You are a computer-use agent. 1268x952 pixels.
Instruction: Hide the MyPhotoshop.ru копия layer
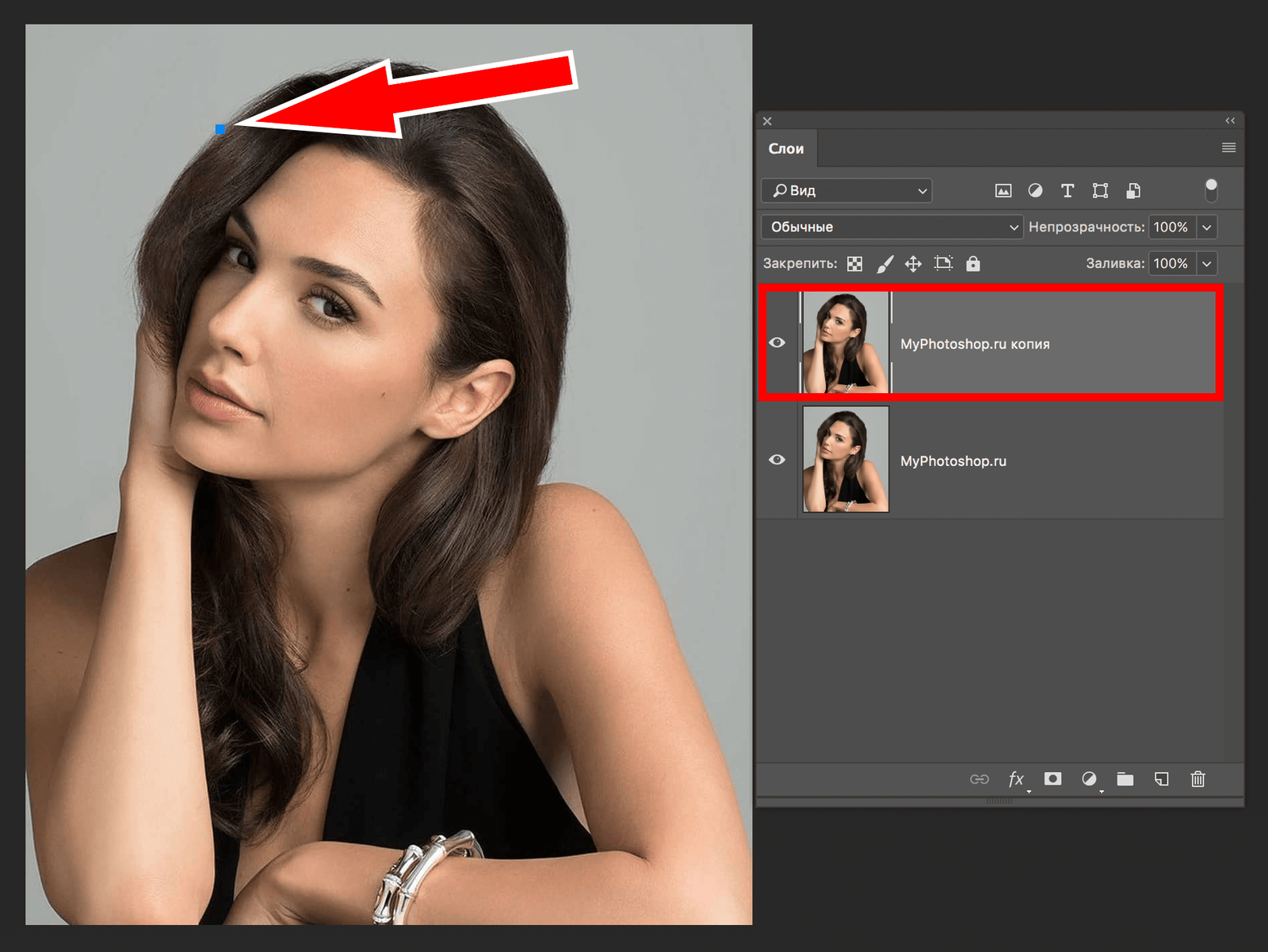[x=777, y=342]
